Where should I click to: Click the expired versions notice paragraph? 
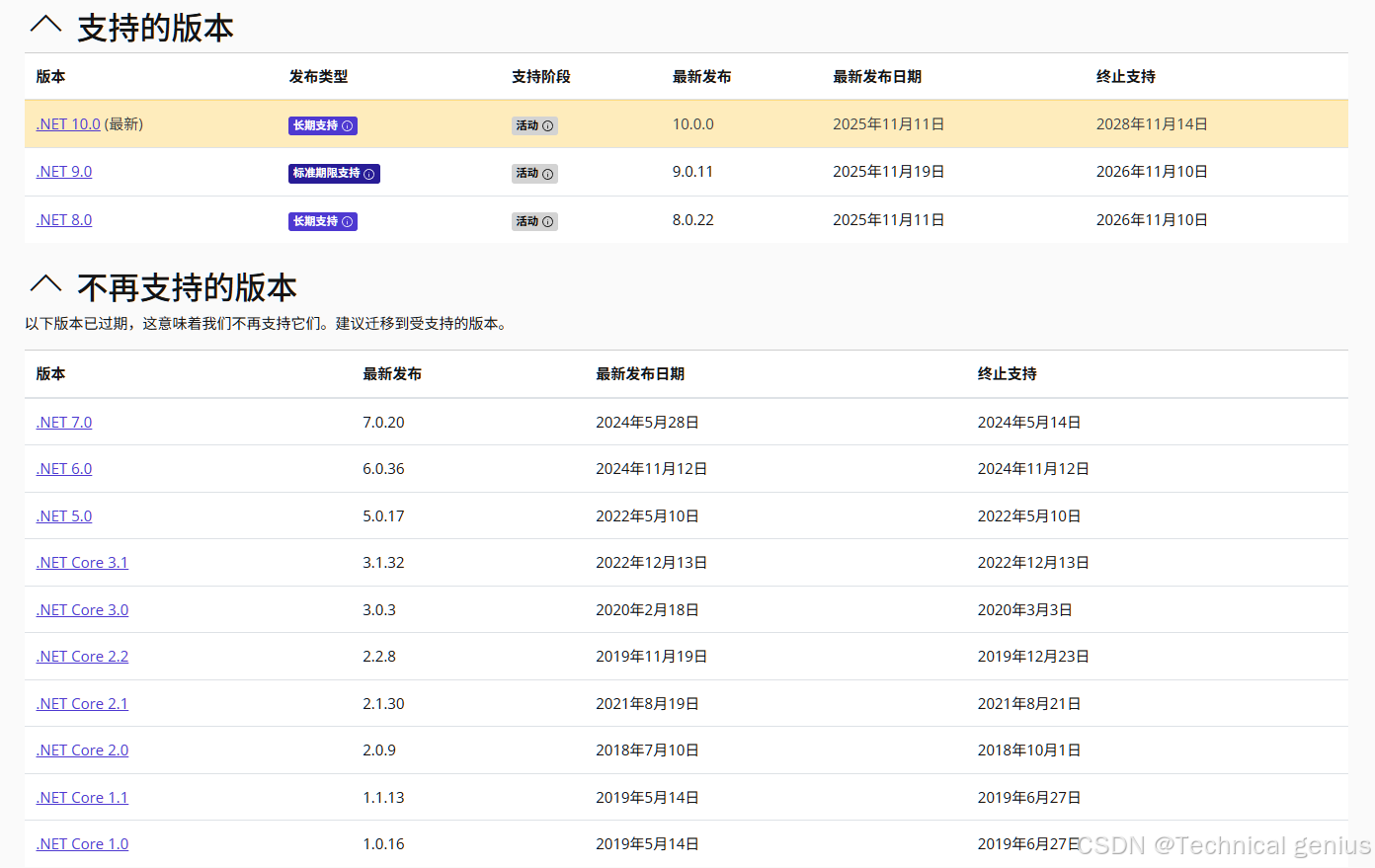pyautogui.click(x=269, y=324)
